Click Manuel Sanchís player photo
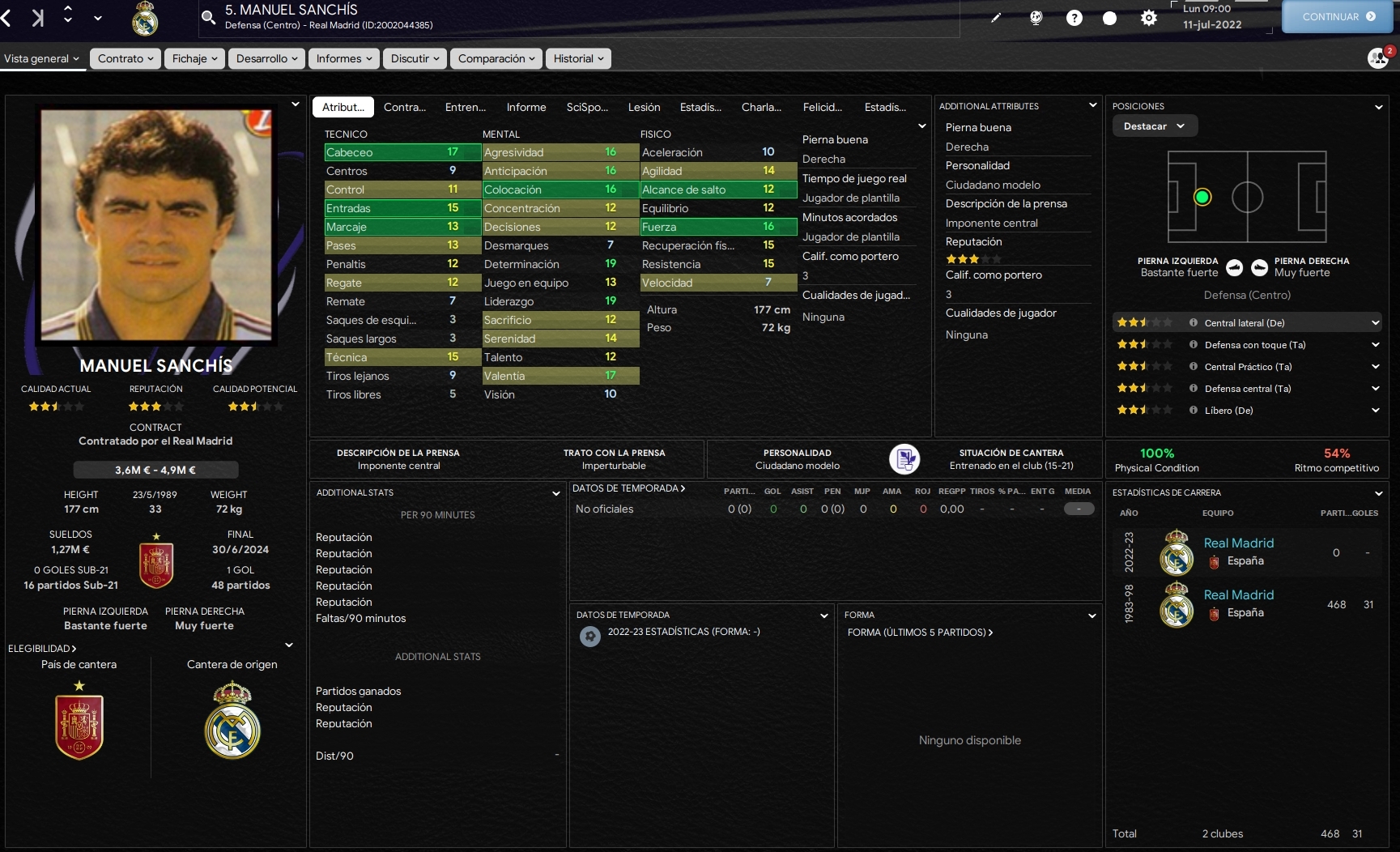This screenshot has height=852, width=1400. coord(156,225)
